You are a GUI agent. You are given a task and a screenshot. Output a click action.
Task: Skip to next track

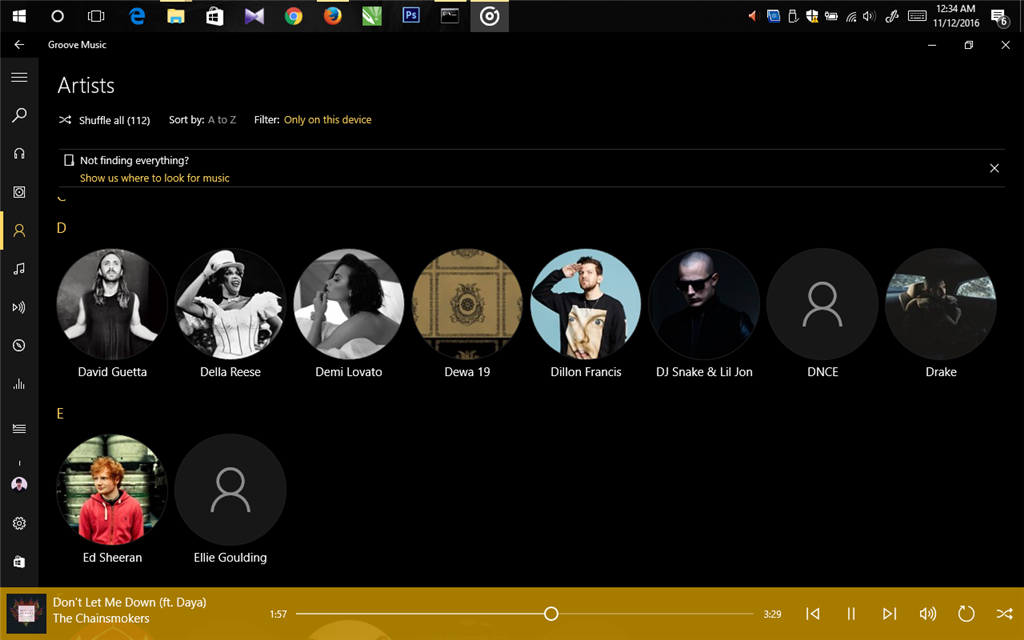click(x=889, y=613)
